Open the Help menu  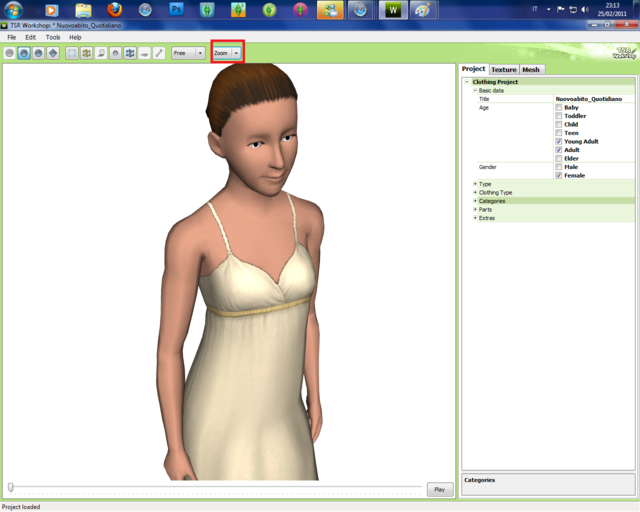(75, 37)
